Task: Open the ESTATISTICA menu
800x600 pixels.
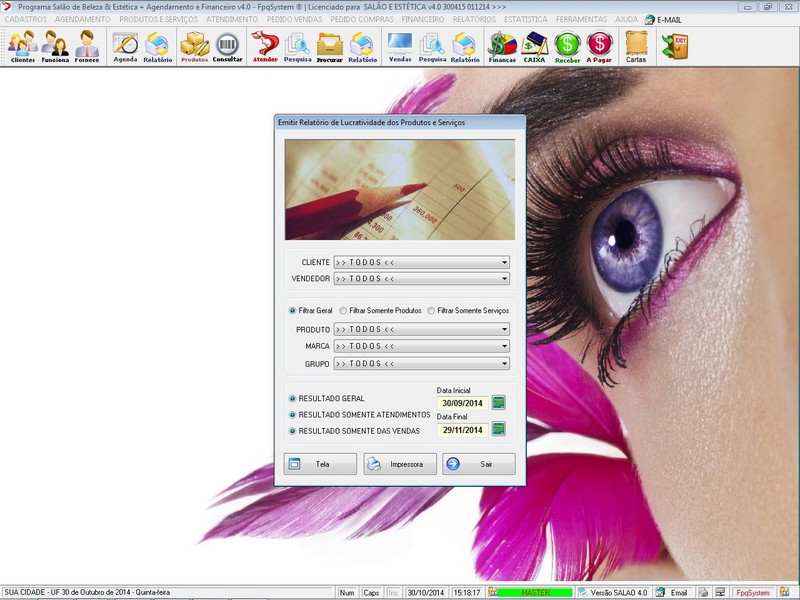Action: (526, 19)
